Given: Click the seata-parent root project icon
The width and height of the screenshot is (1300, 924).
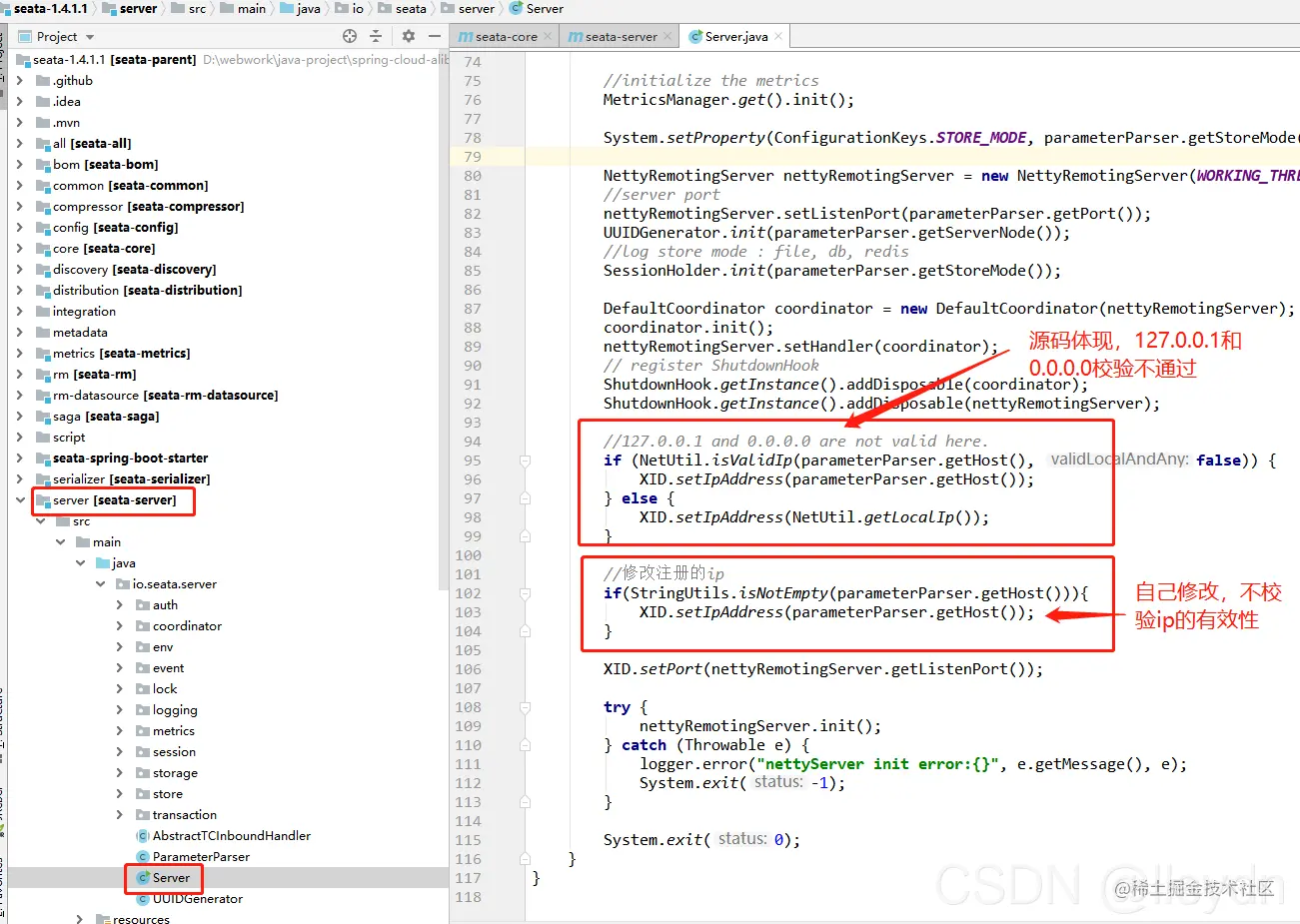Looking at the screenshot, I should pos(23,60).
